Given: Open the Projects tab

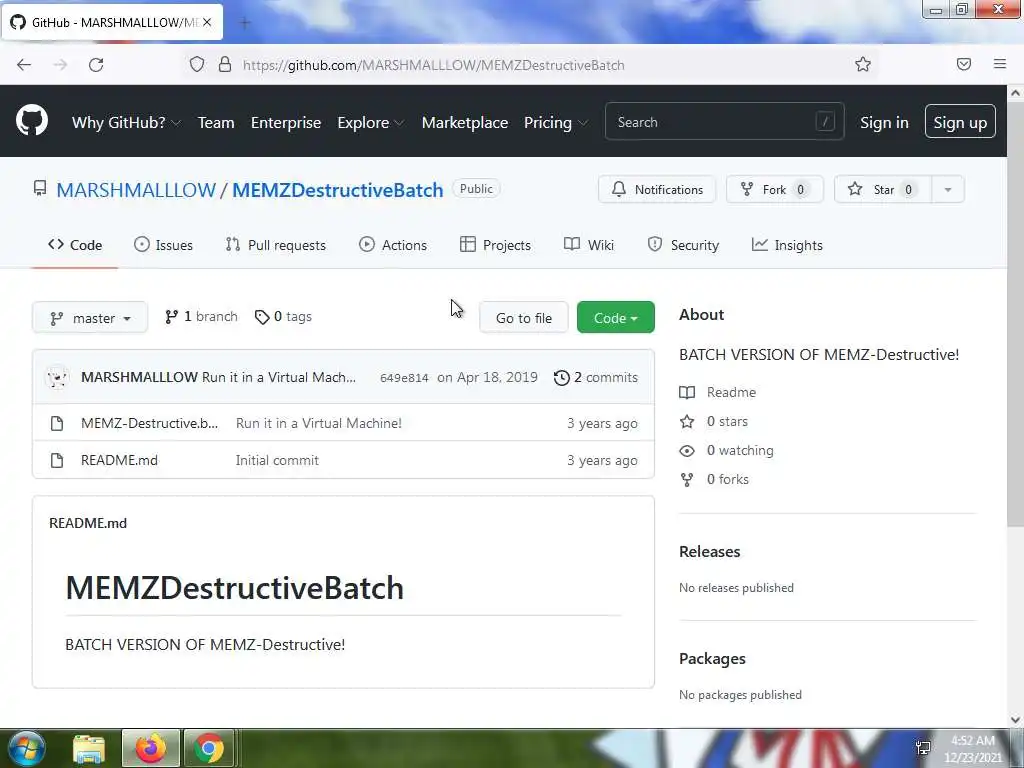Looking at the screenshot, I should [x=495, y=245].
